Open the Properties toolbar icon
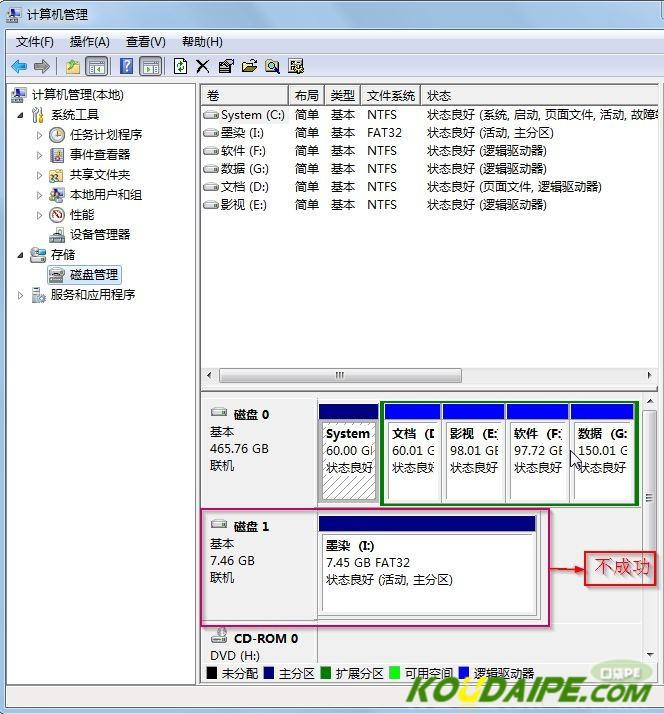The height and width of the screenshot is (714, 664). (226, 66)
